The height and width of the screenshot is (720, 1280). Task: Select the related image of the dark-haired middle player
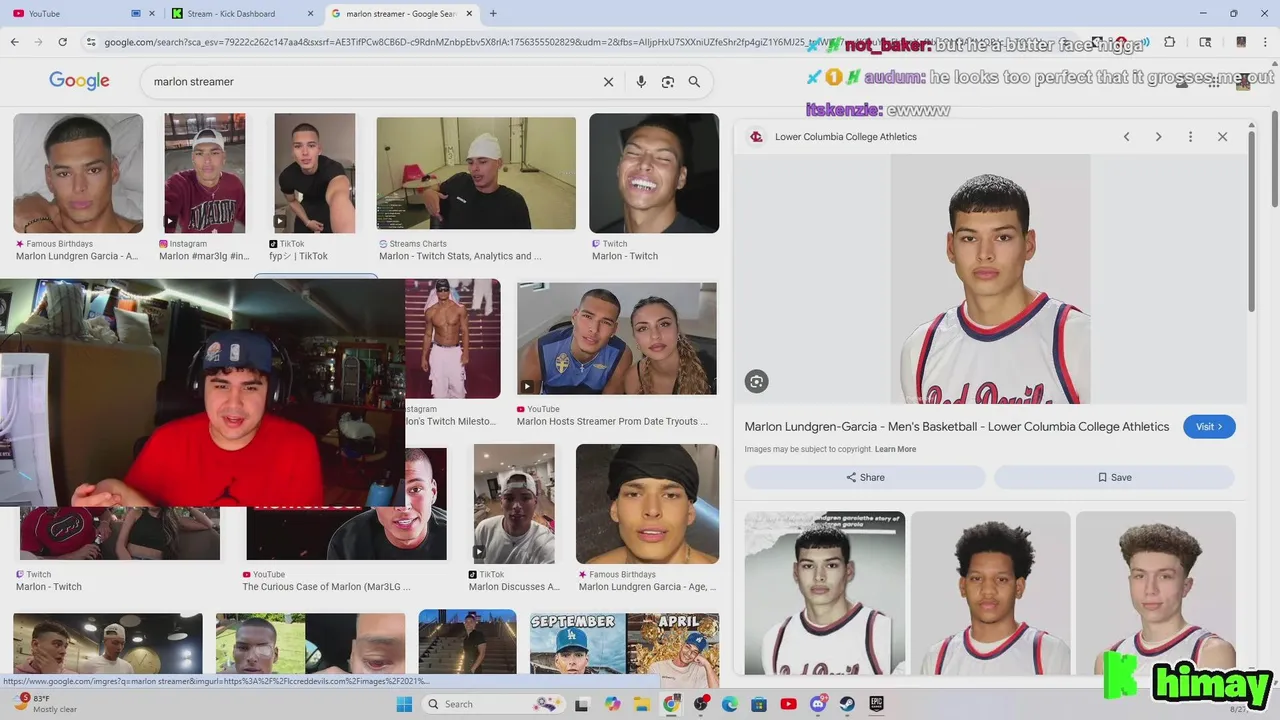[x=990, y=593]
